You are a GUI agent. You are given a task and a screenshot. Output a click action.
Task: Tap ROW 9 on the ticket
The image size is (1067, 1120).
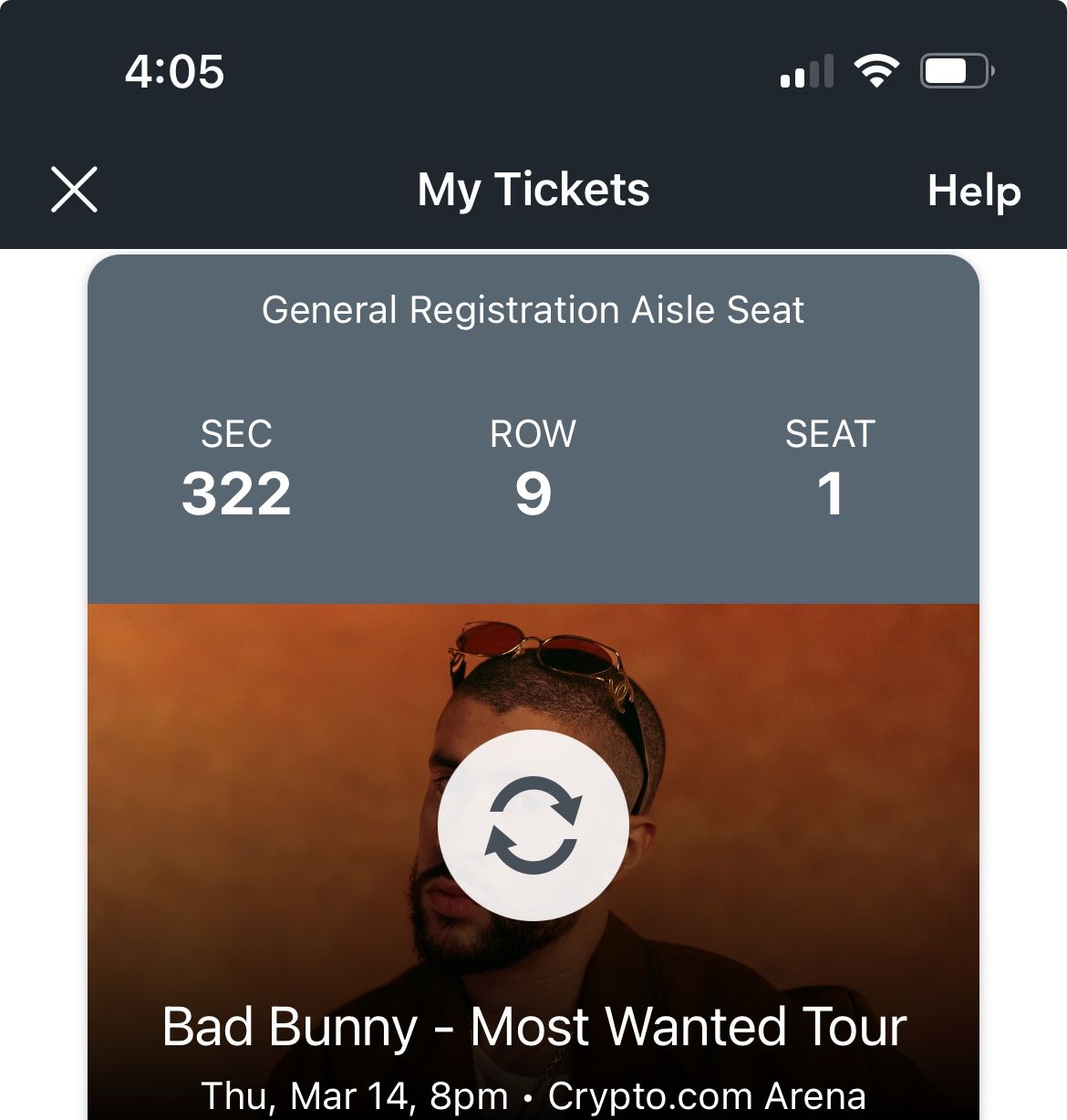[x=533, y=493]
